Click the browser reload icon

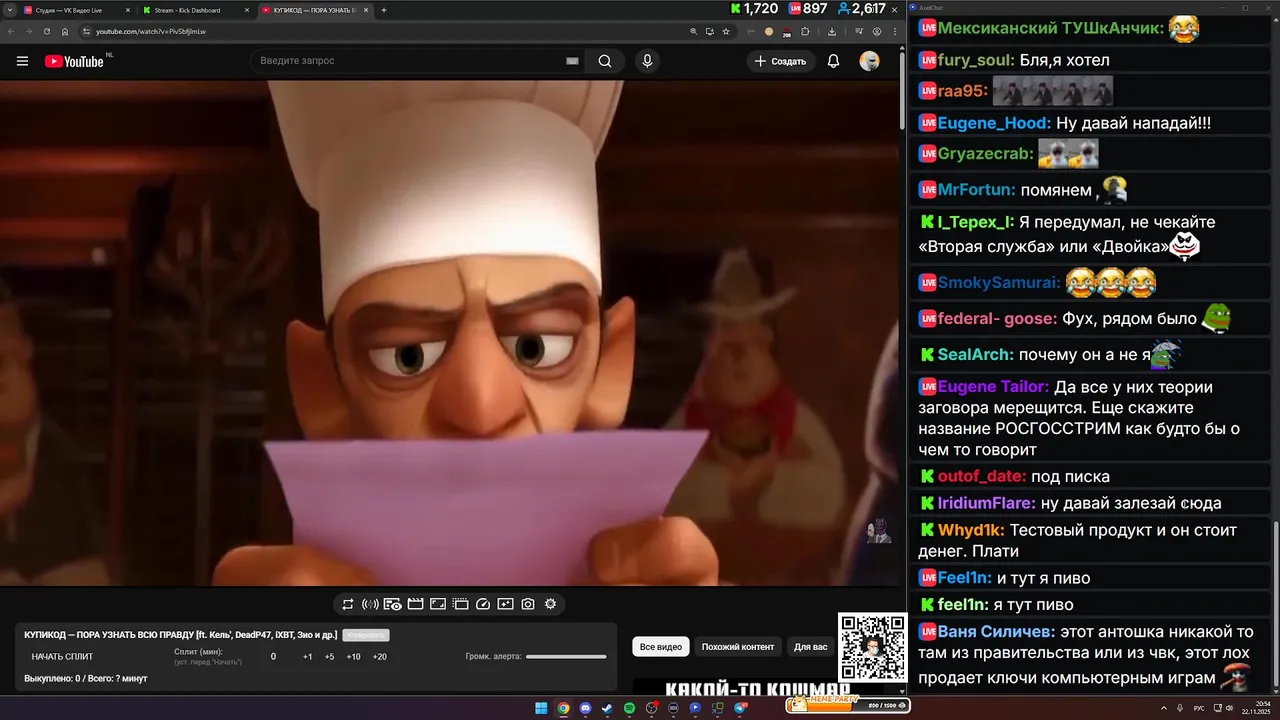(x=47, y=31)
